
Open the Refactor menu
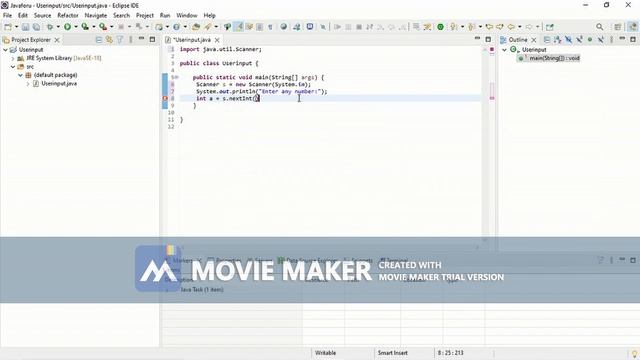[x=68, y=16]
